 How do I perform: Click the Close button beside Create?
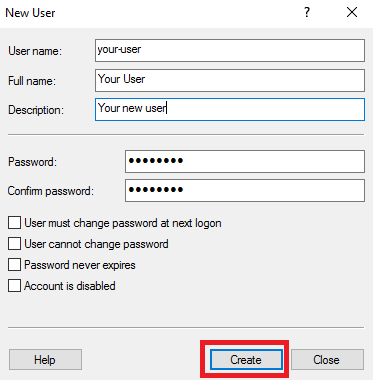click(x=327, y=360)
